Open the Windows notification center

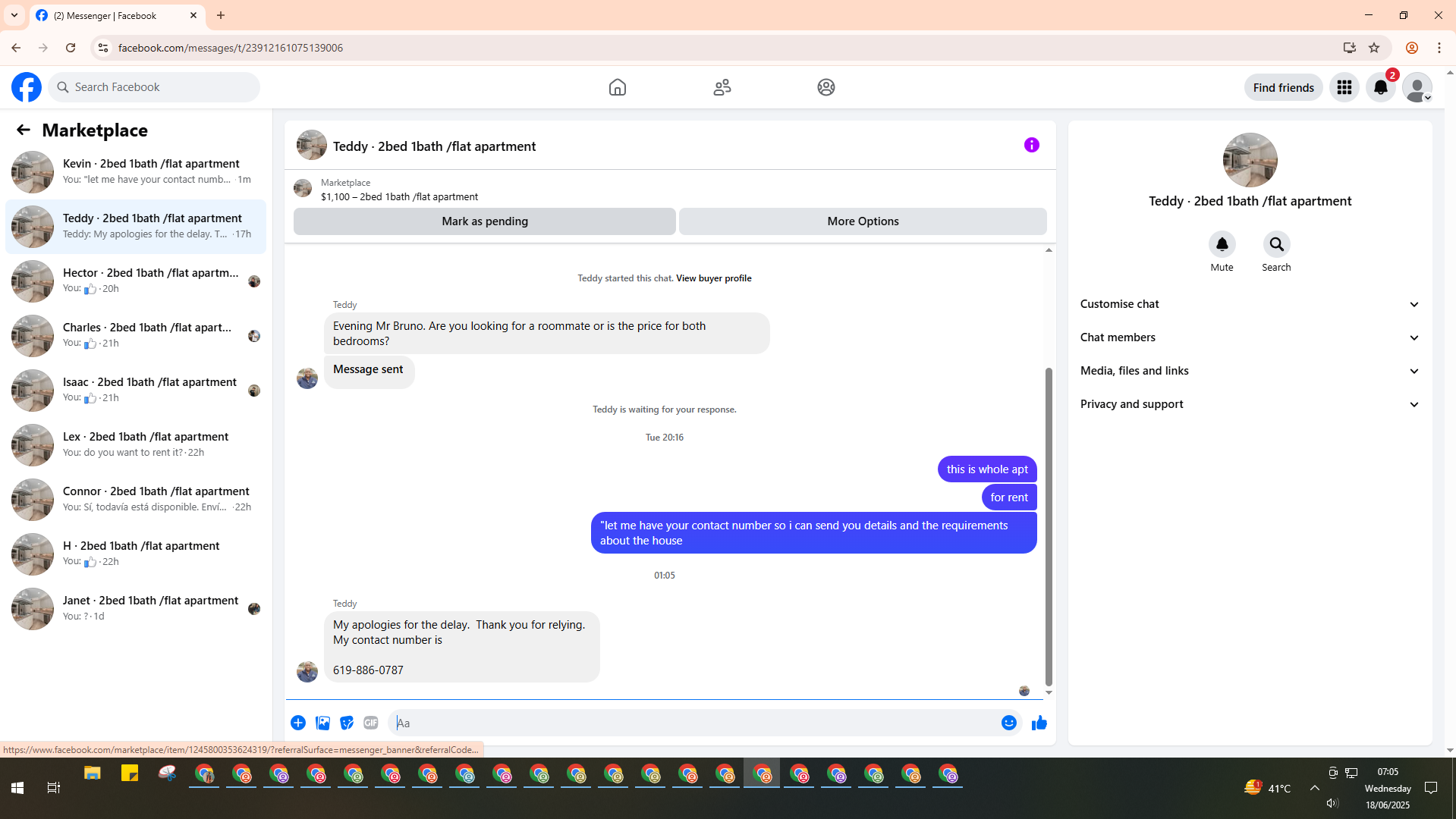point(1431,788)
